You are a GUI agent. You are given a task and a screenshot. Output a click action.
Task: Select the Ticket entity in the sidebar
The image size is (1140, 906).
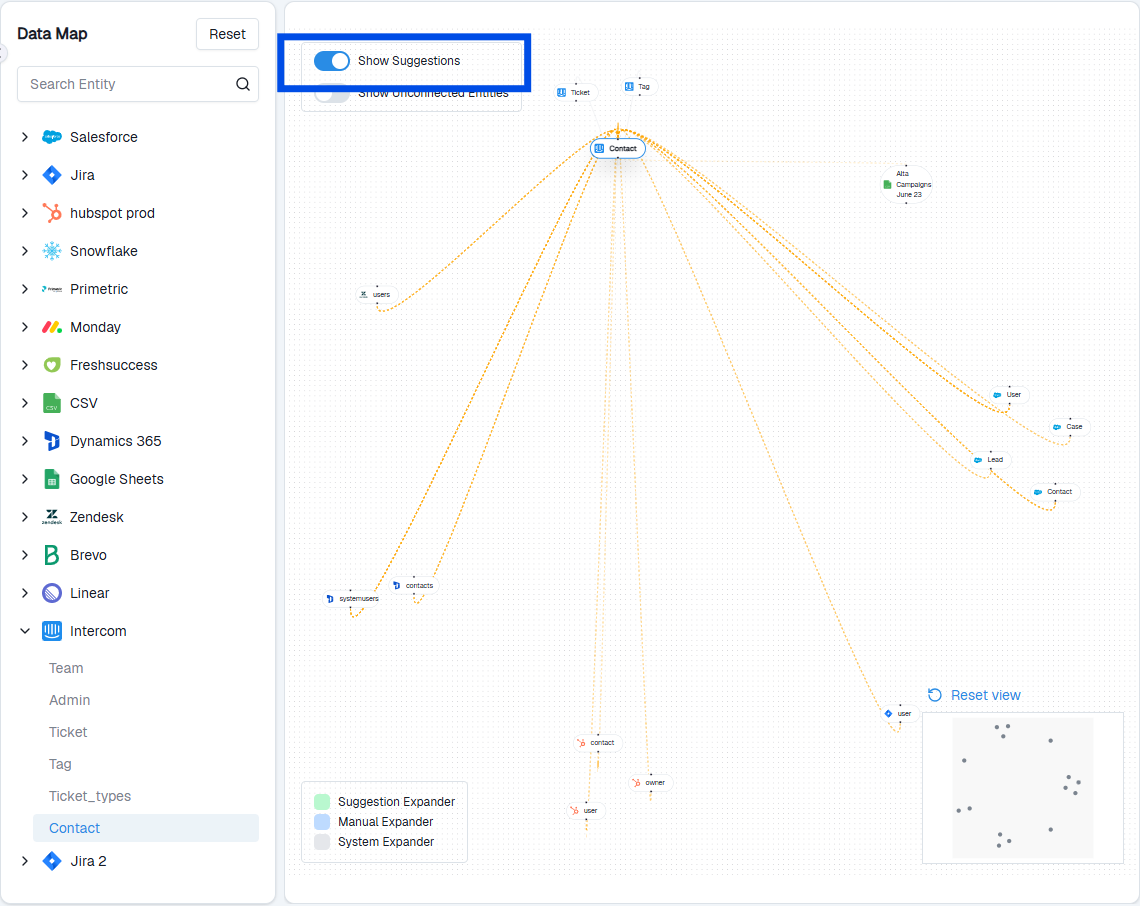(68, 732)
